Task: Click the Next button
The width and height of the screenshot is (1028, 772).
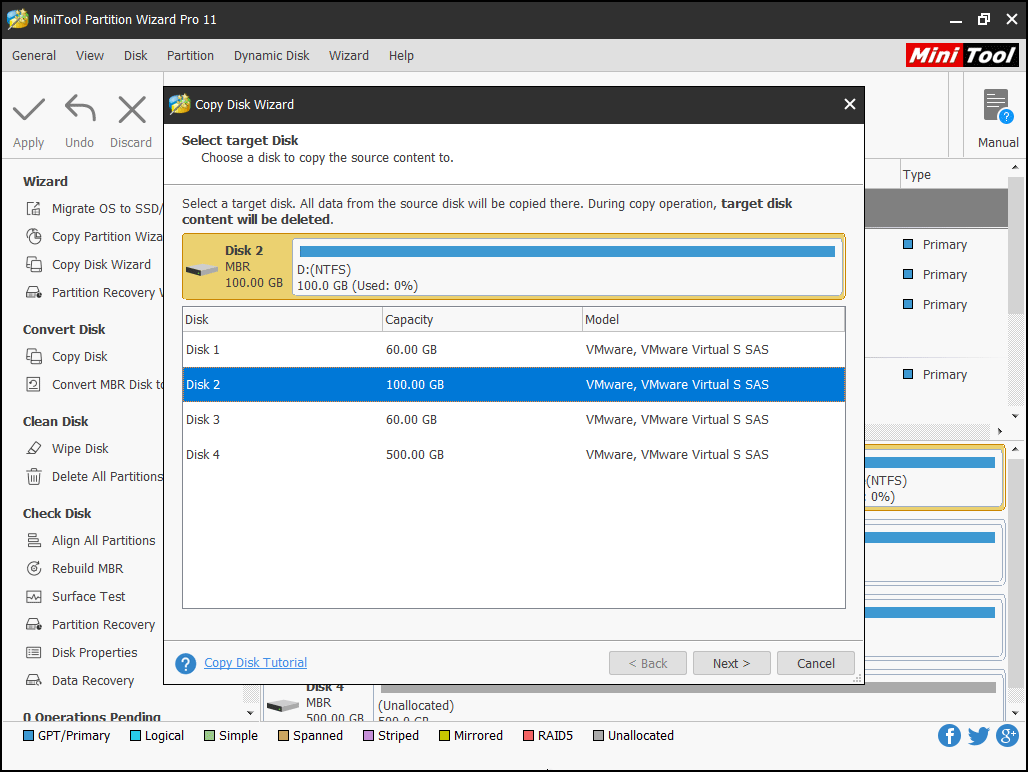Action: (732, 663)
